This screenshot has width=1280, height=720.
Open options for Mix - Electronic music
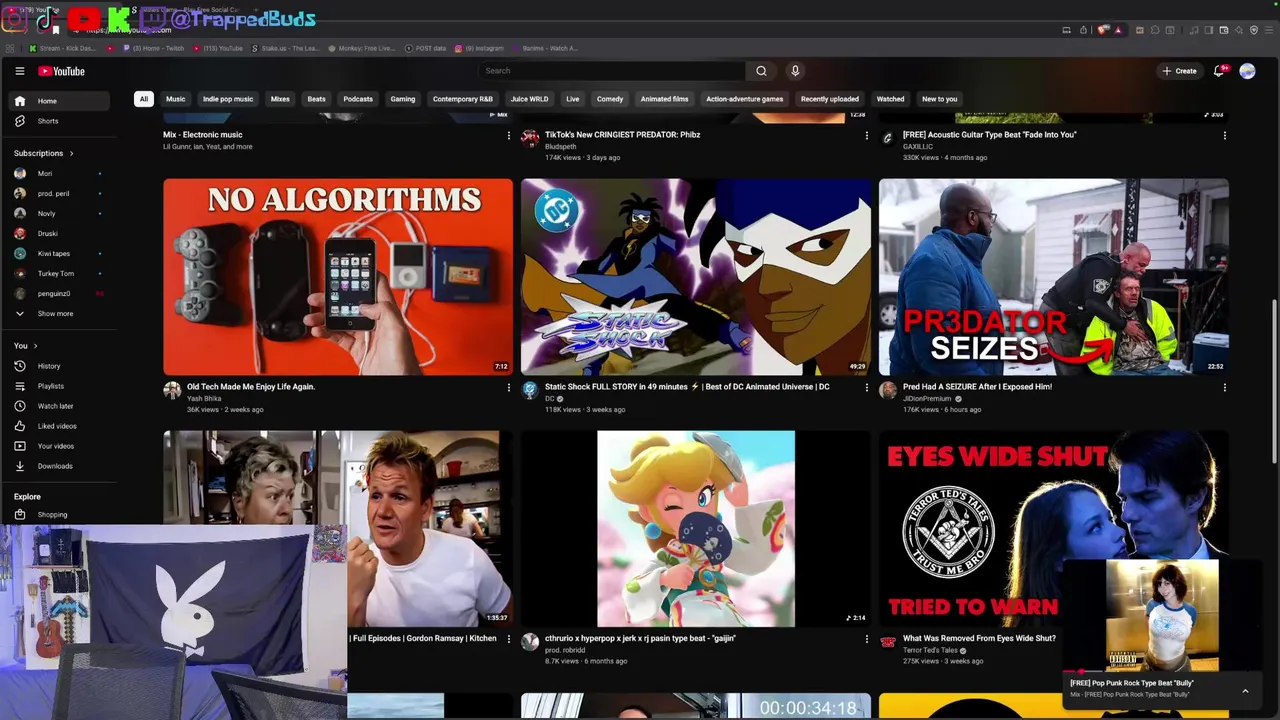(x=508, y=135)
